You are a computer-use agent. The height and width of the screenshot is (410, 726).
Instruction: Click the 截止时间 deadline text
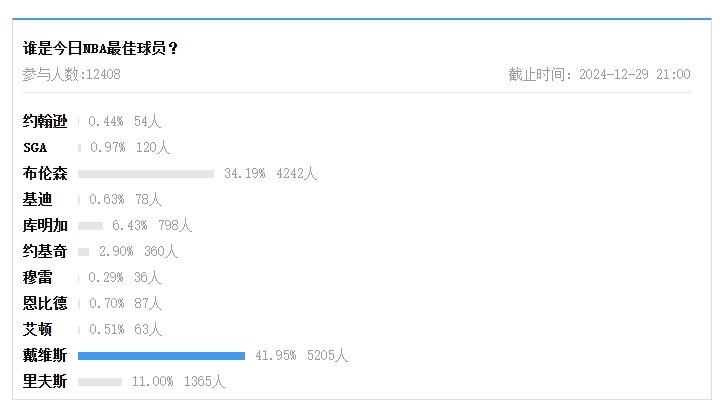[600, 74]
